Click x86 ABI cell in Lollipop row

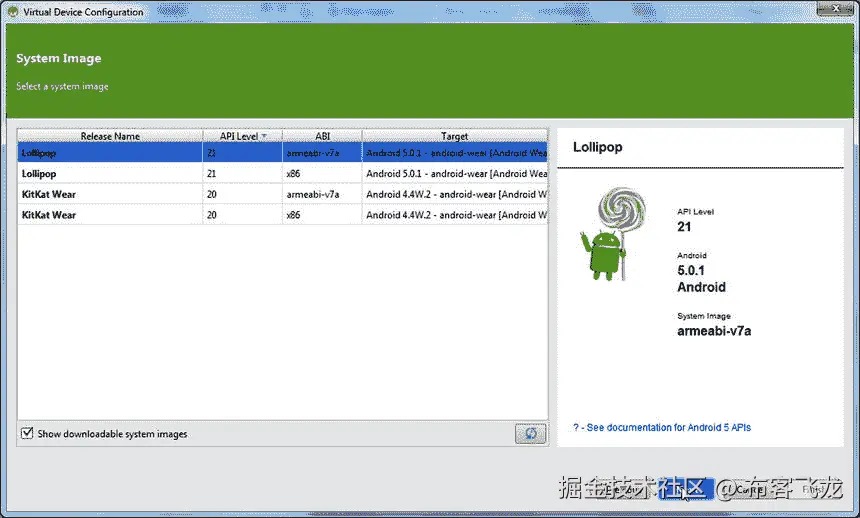(x=322, y=173)
